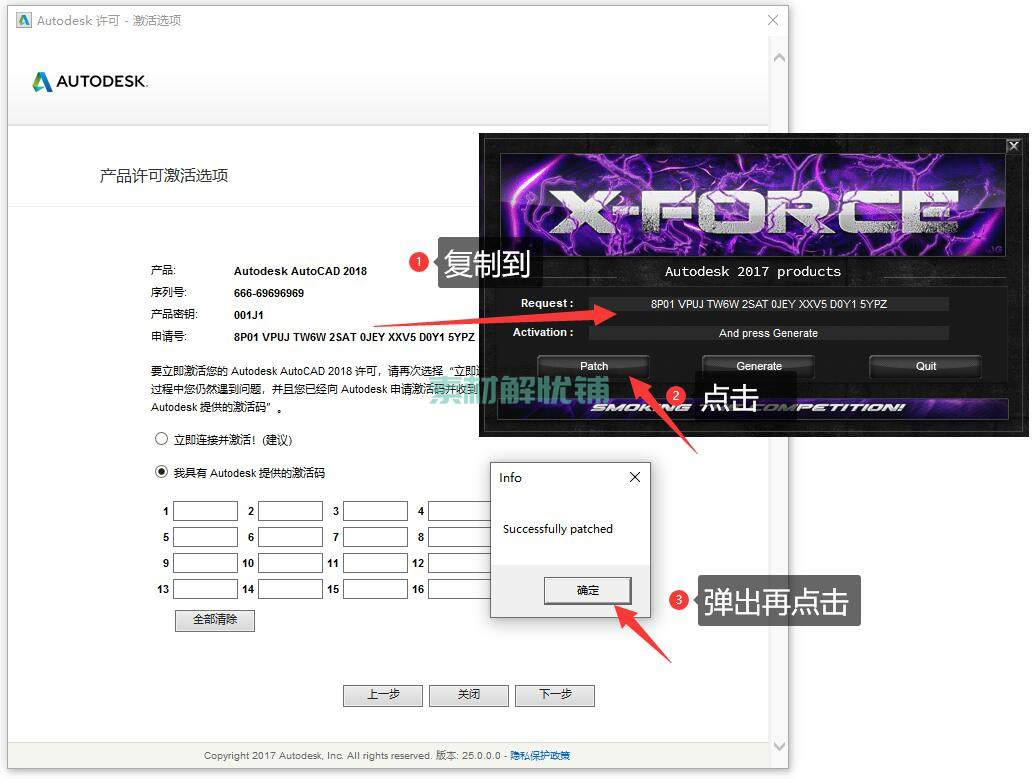Click the Successfully patched message
The width and height of the screenshot is (1035, 779).
tap(558, 529)
